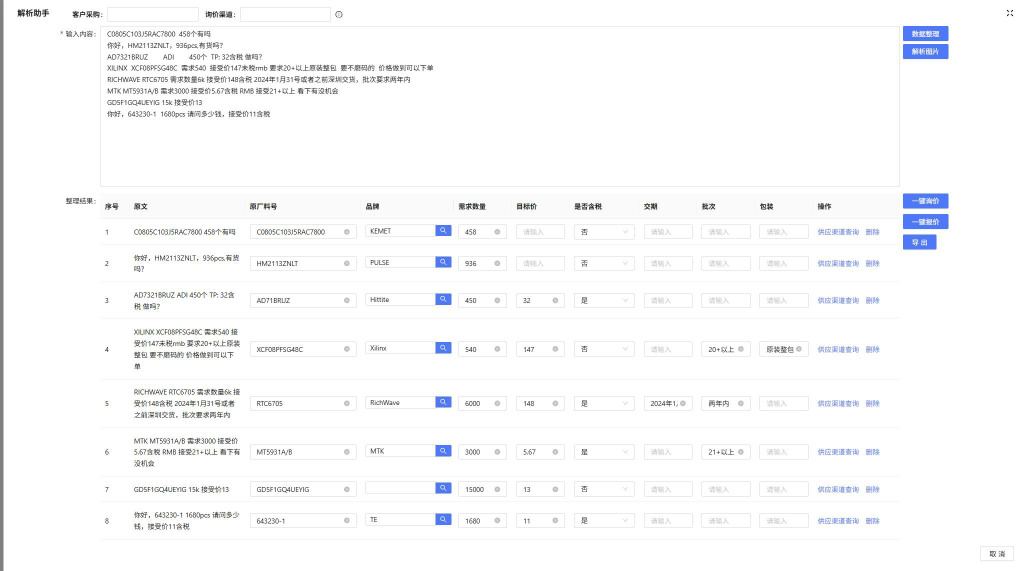The image size is (1021, 571).
Task: Click the 客户采购 input field
Action: (153, 15)
